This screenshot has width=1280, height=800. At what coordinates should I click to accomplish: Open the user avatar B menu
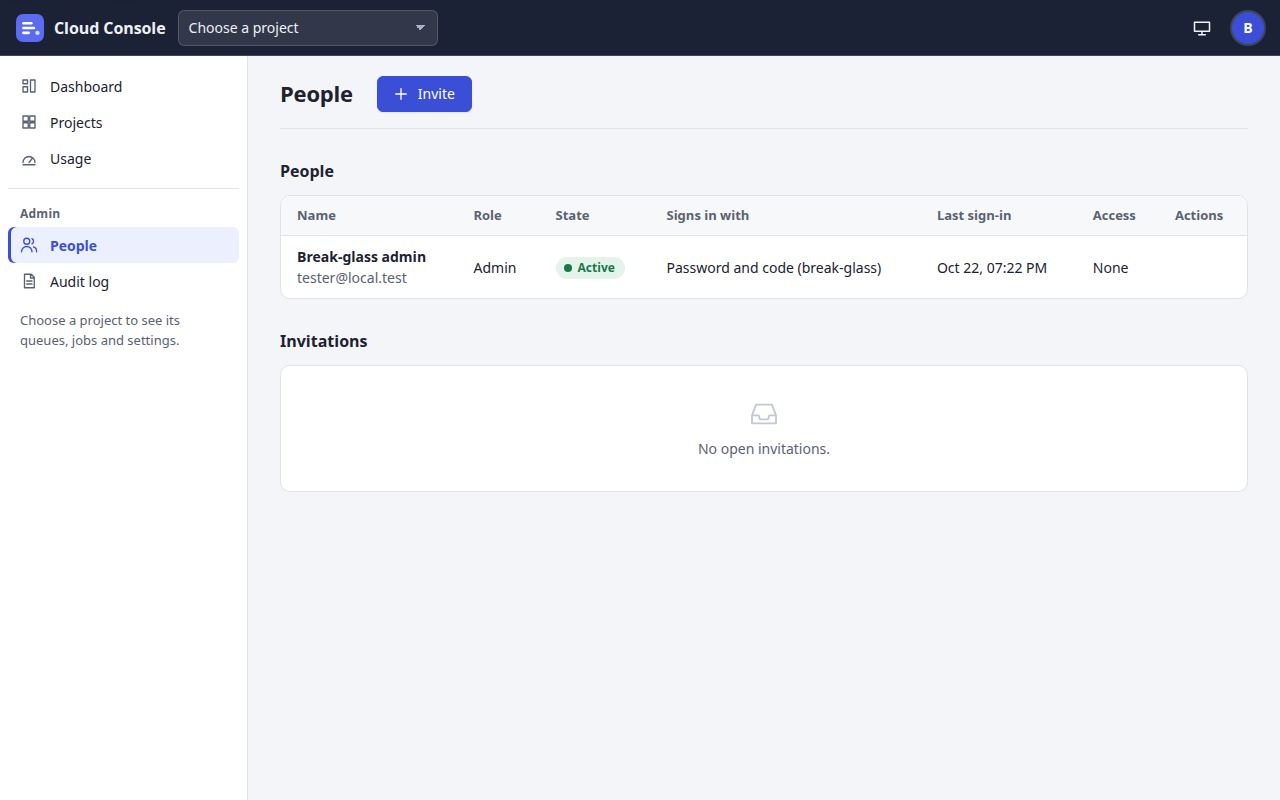pos(1248,28)
